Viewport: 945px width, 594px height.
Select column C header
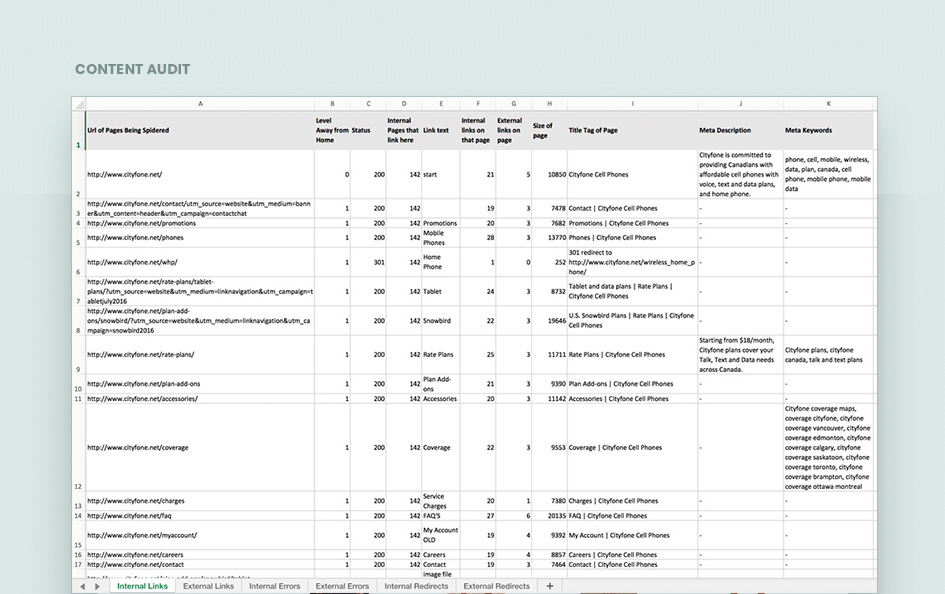(368, 104)
